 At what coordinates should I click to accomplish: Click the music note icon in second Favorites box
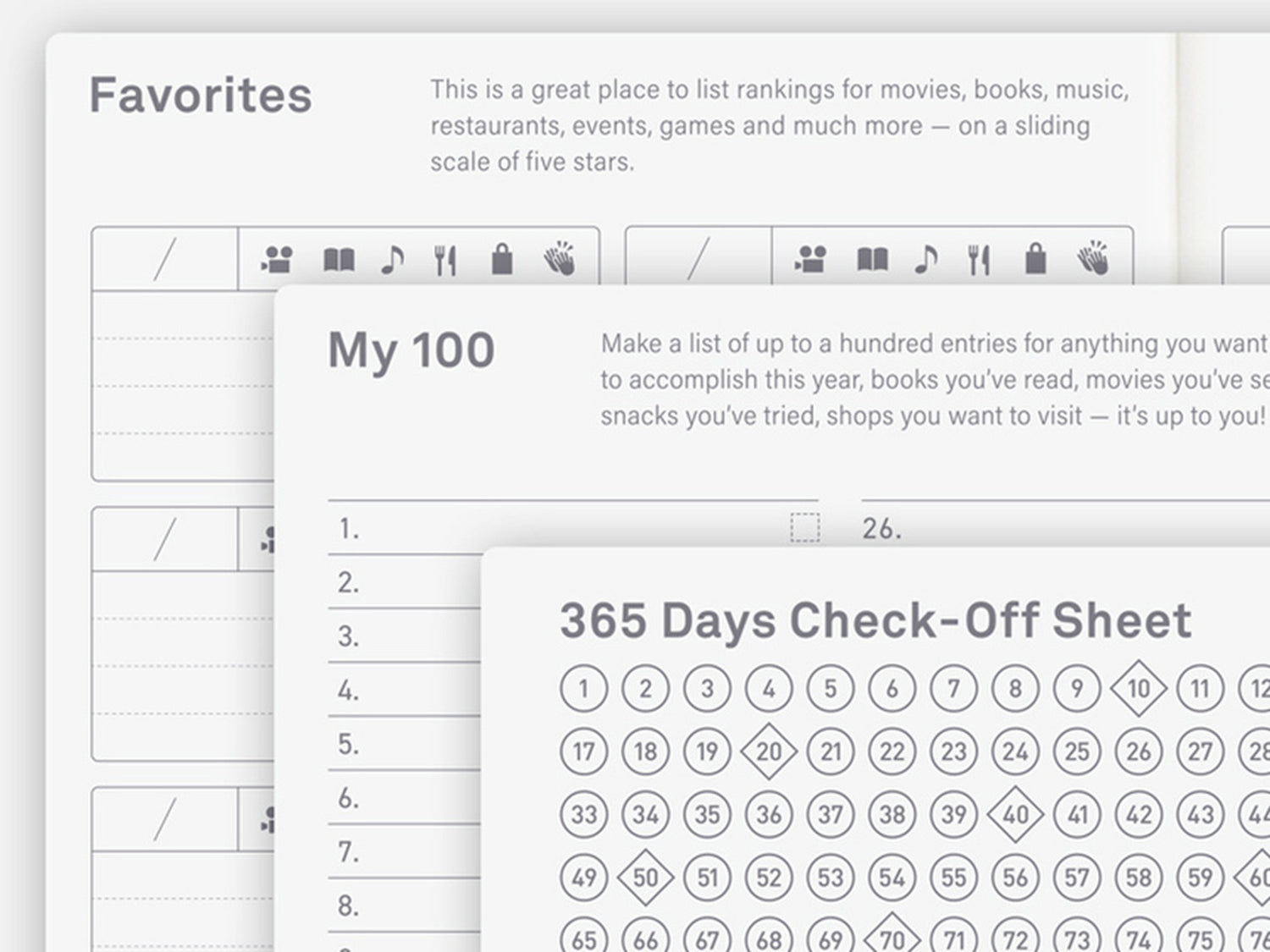click(x=925, y=260)
